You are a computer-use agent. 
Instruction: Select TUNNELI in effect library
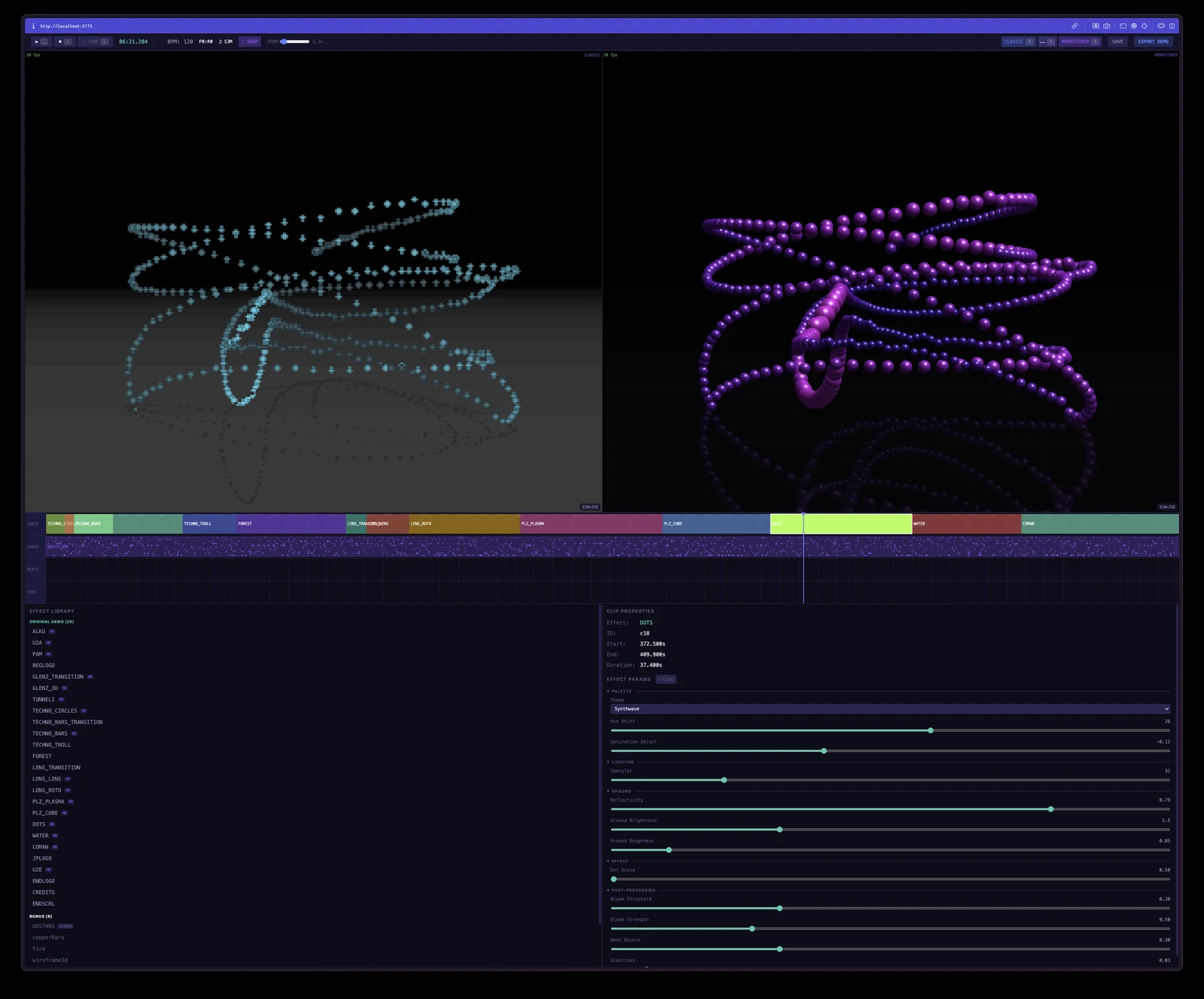point(43,699)
